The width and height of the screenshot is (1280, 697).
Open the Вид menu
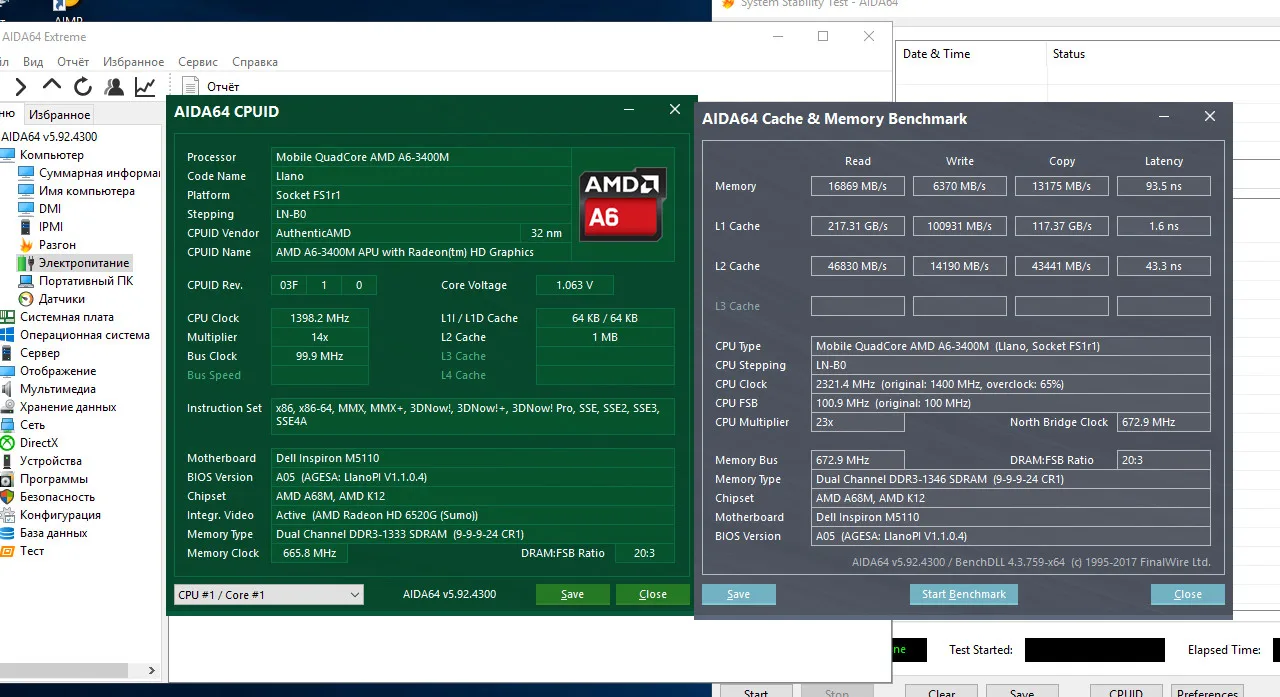[x=33, y=62]
